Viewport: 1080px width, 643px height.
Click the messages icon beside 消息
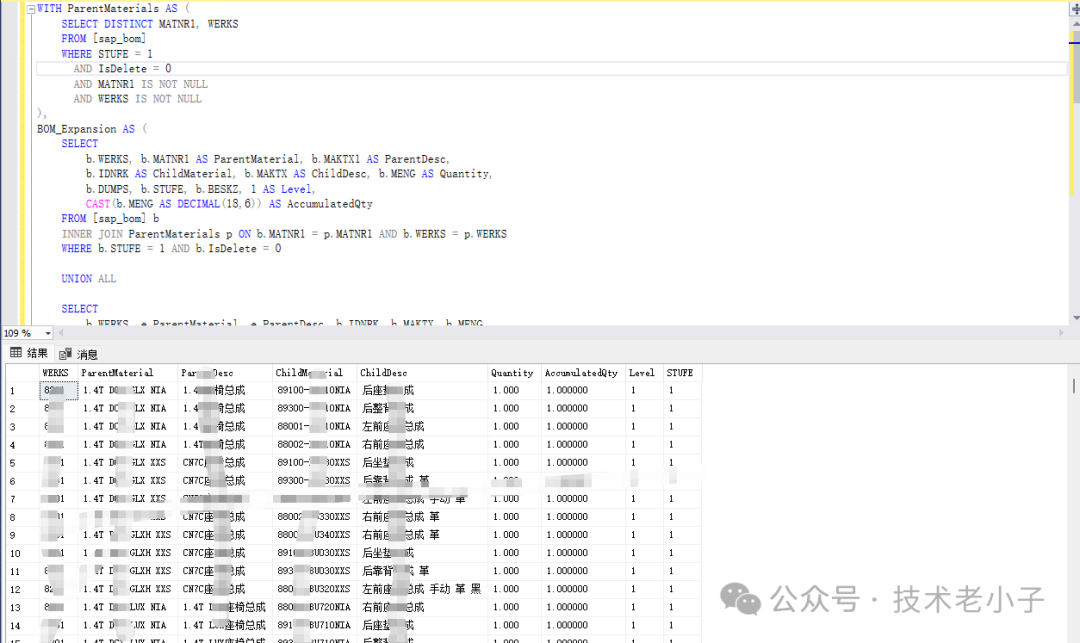[x=65, y=354]
